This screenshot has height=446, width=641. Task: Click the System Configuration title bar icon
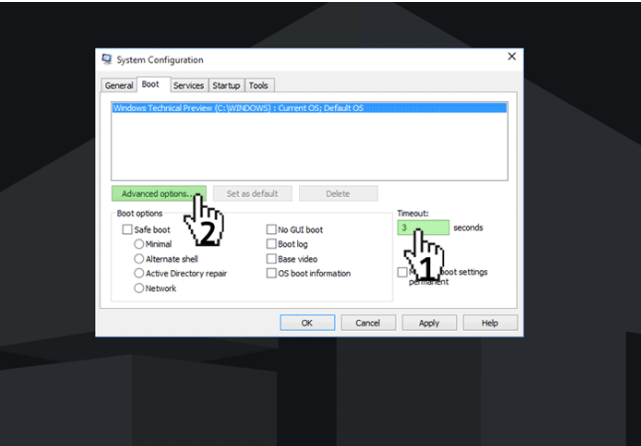(107, 60)
